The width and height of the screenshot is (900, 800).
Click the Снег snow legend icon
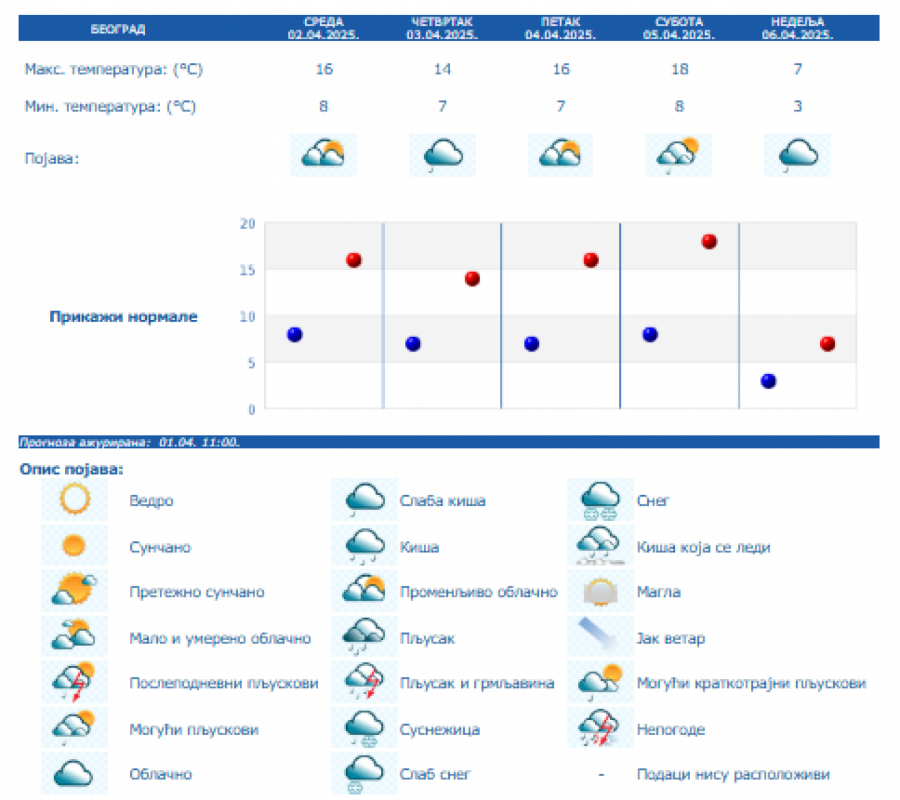pos(600,499)
